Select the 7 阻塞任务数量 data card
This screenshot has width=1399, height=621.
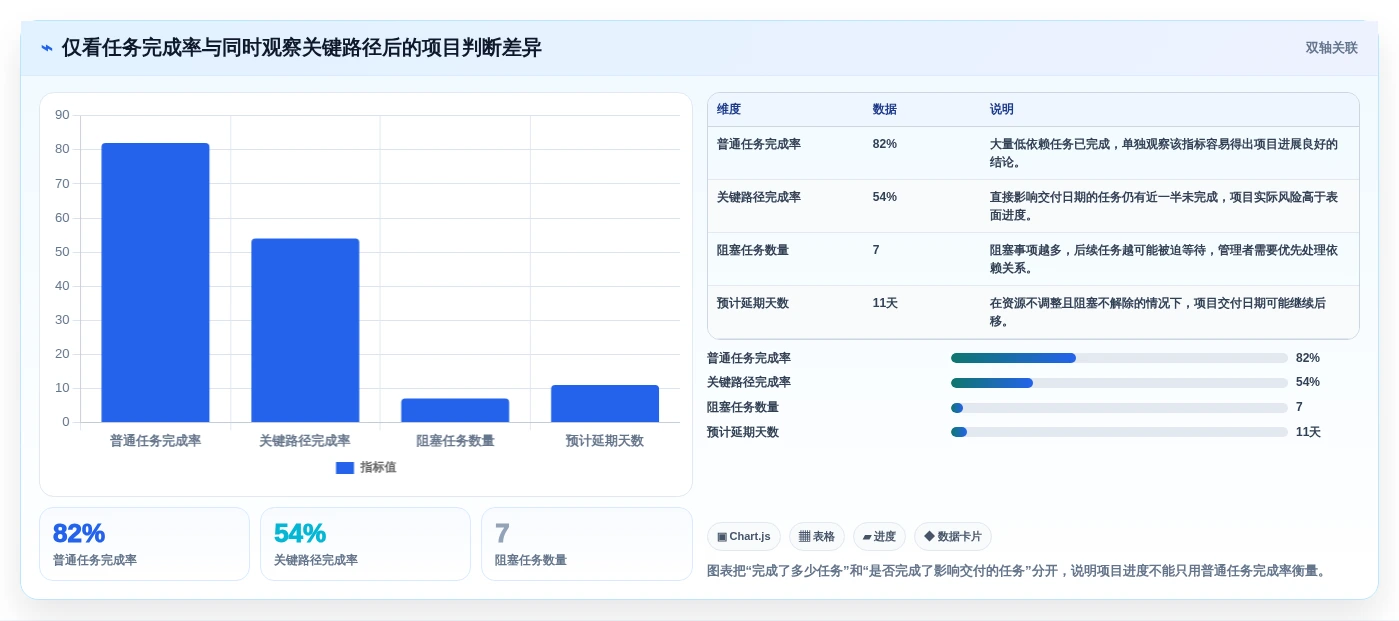(587, 544)
